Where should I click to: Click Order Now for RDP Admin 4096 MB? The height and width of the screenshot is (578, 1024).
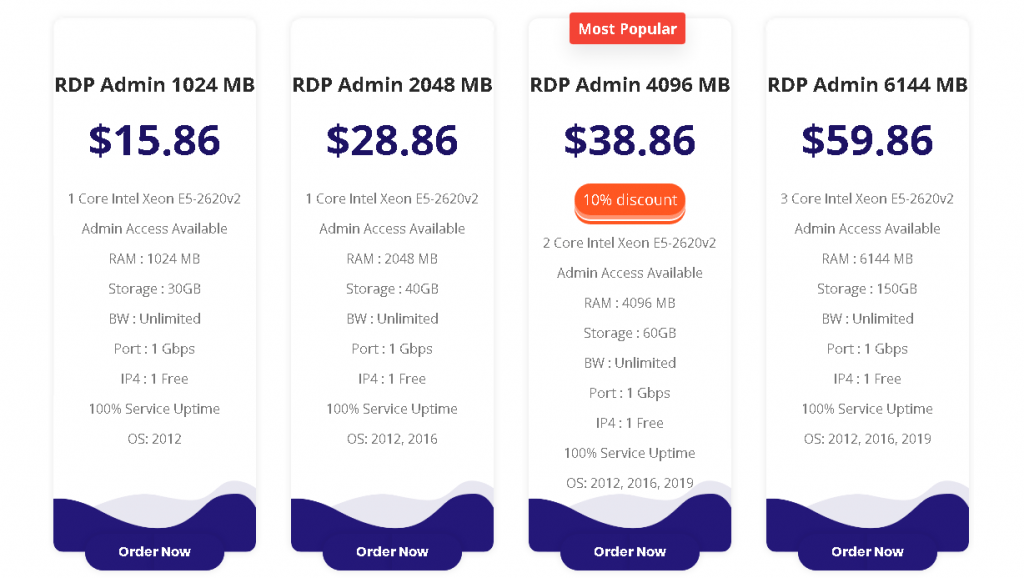click(x=629, y=551)
